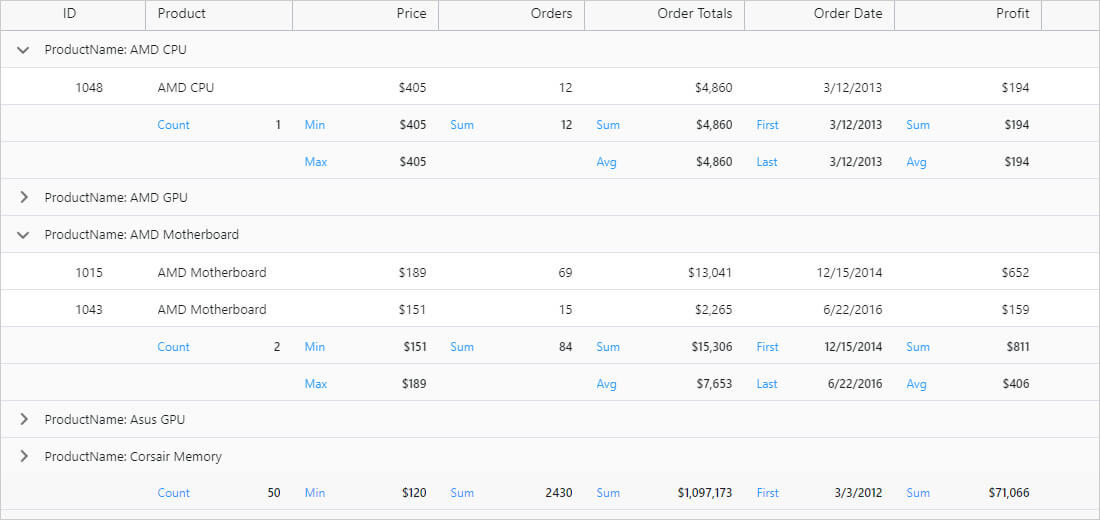This screenshot has width=1100, height=520.
Task: Click the $1,097,173 grand total sum
Action: coord(704,493)
